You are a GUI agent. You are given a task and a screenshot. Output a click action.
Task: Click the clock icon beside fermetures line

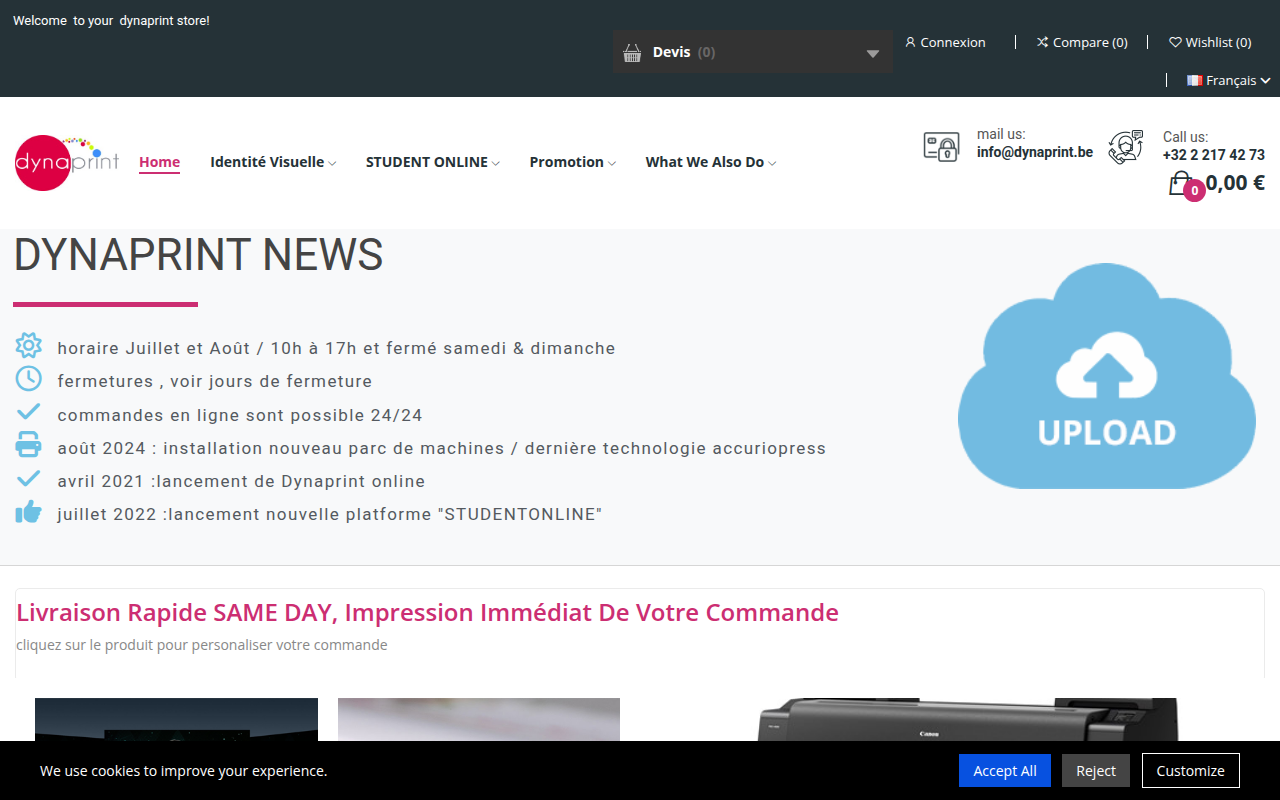tap(28, 379)
